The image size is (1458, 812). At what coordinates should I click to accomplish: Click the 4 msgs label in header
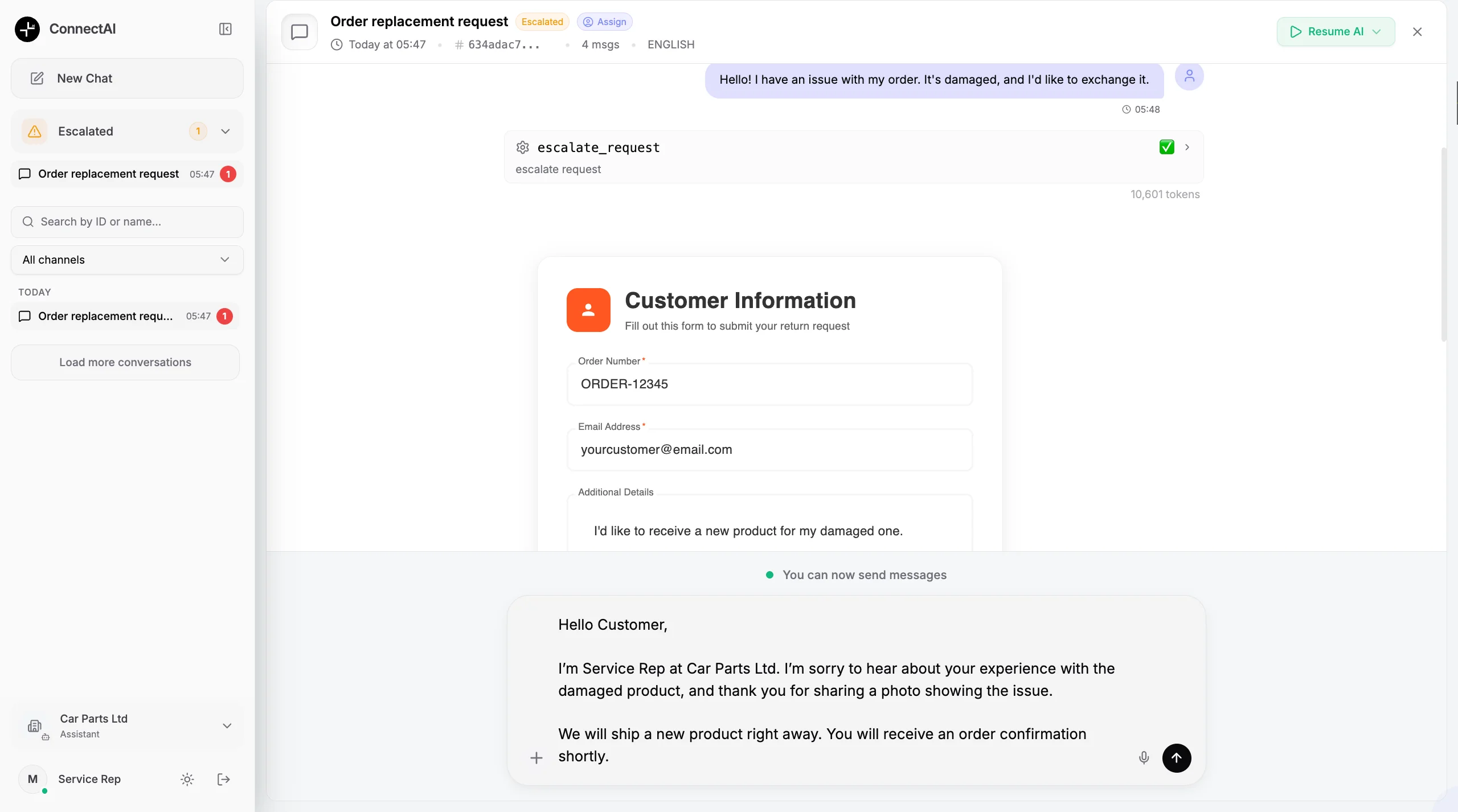tap(601, 44)
